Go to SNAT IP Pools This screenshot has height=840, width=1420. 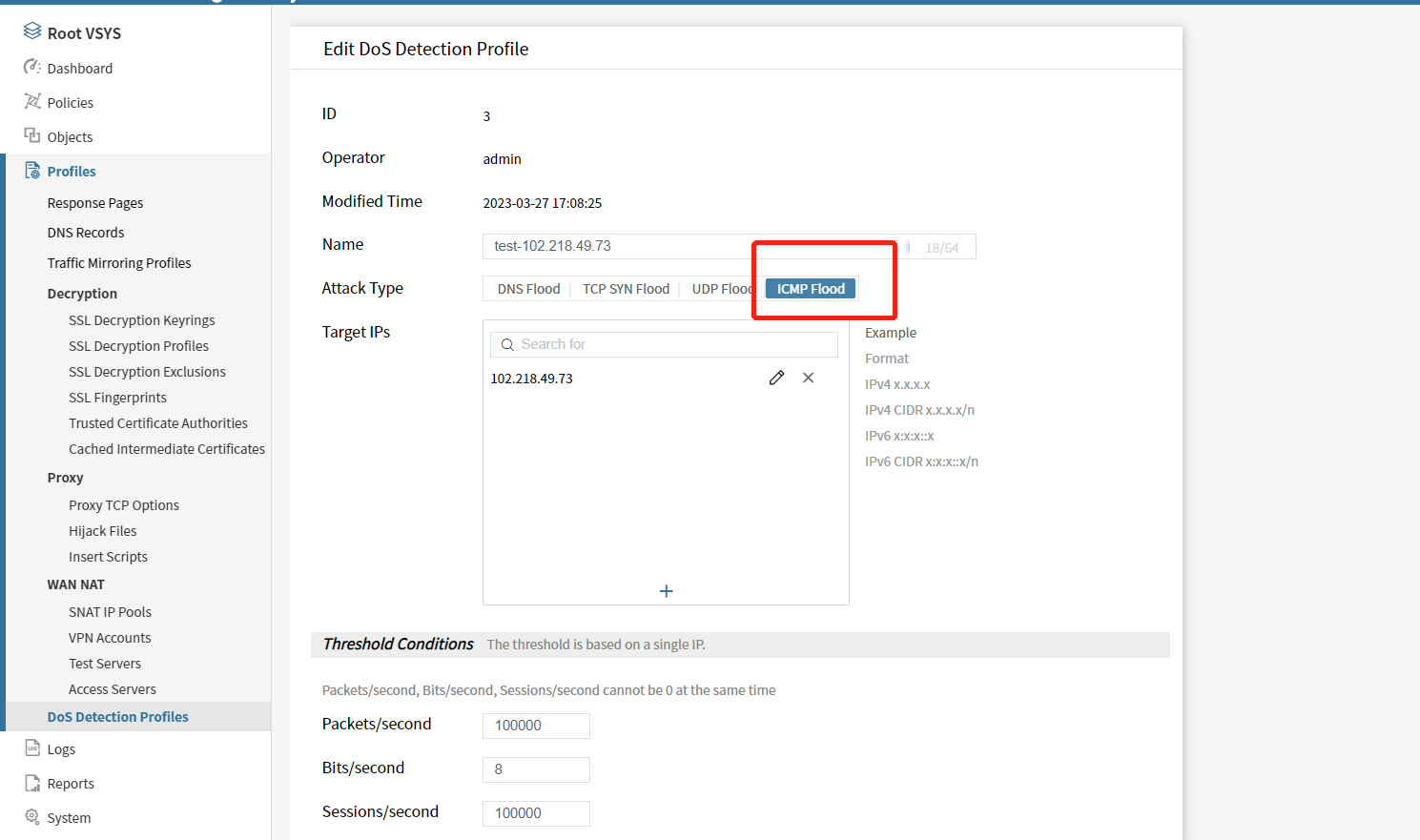click(x=110, y=612)
